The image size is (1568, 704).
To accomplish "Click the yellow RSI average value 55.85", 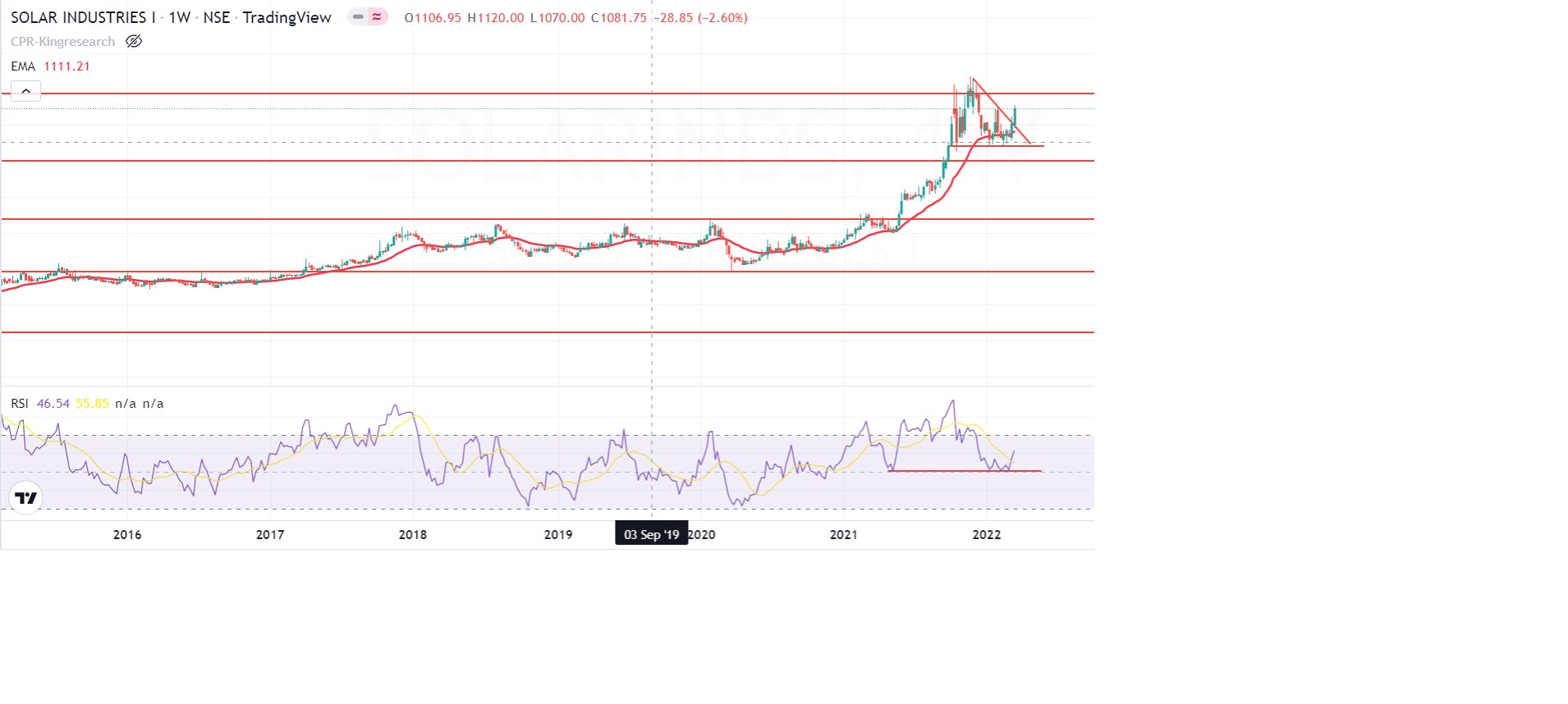I will click(92, 404).
